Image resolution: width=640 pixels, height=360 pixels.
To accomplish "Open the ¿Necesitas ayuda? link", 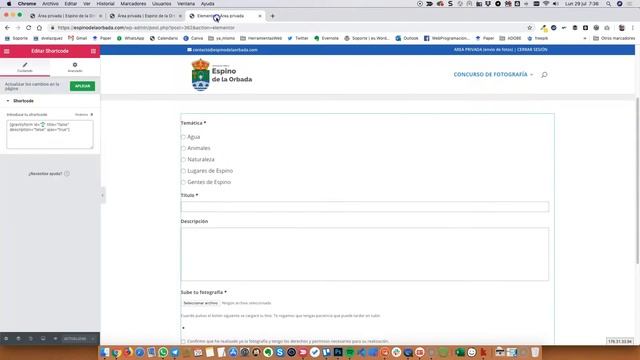I will (49, 173).
